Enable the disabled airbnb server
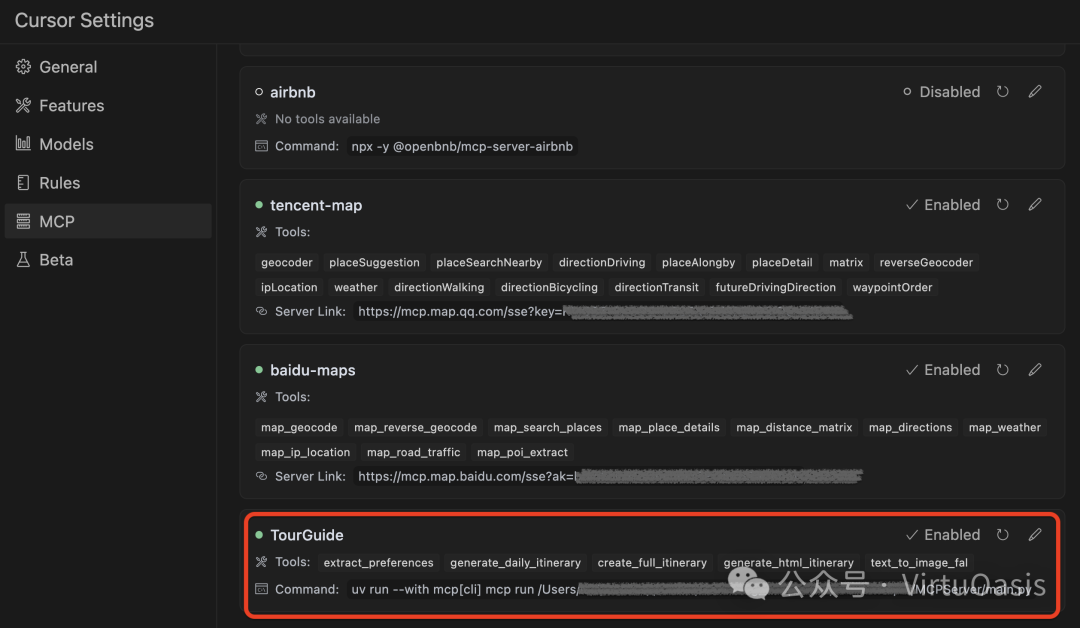Viewport: 1080px width, 628px height. [941, 92]
